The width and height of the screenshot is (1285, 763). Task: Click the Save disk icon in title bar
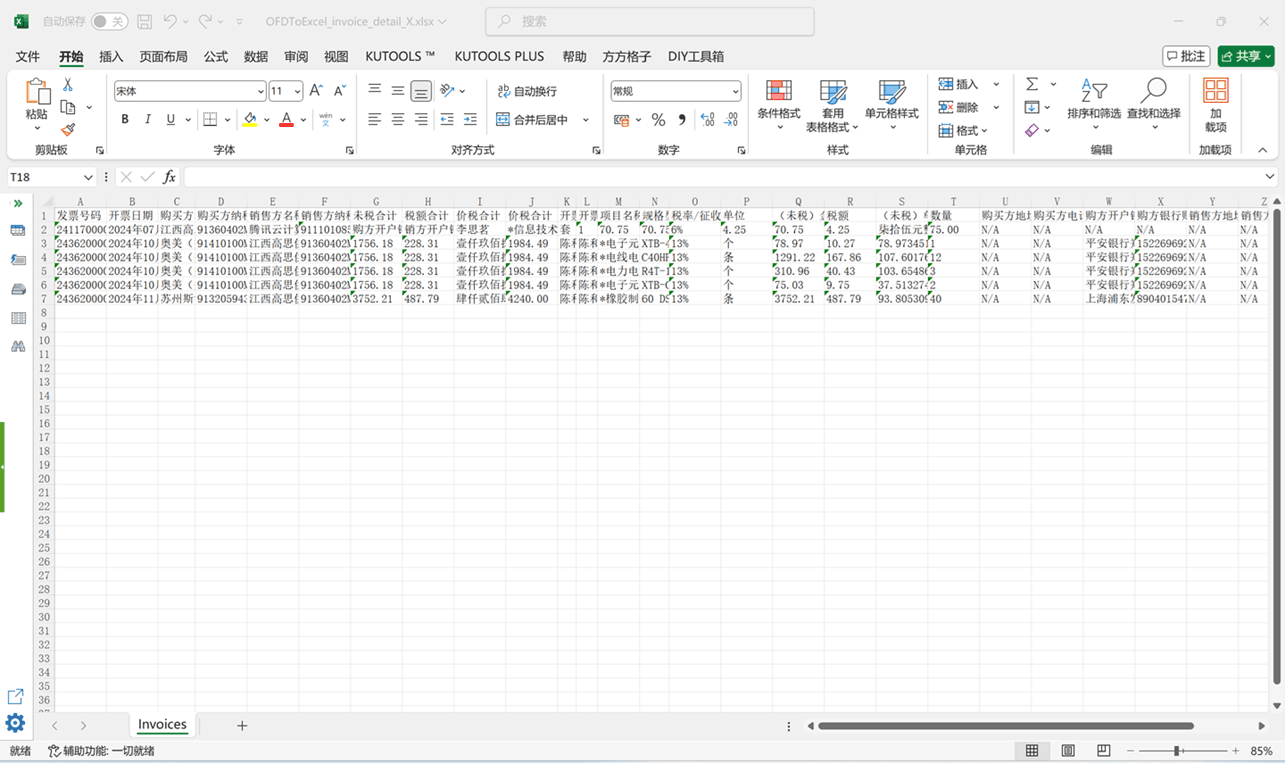(145, 21)
